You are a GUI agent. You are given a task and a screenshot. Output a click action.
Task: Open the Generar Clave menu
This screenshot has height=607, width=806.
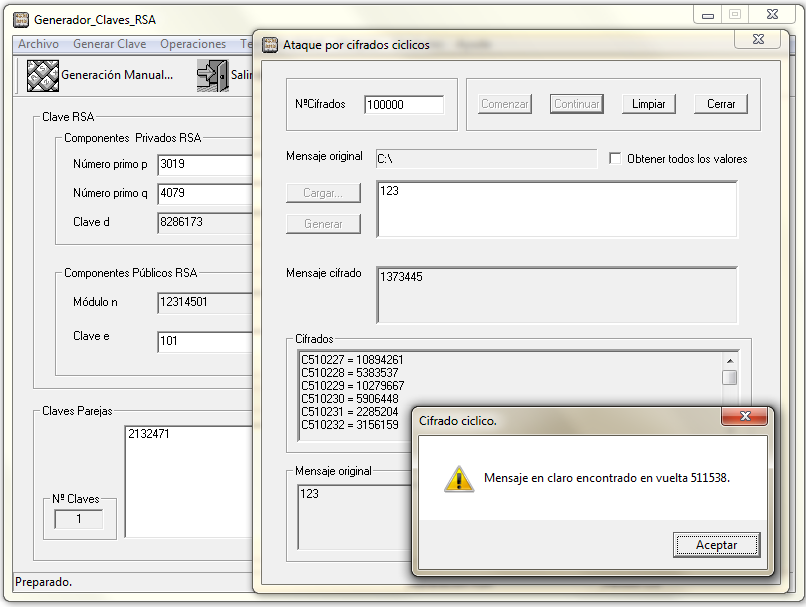109,44
